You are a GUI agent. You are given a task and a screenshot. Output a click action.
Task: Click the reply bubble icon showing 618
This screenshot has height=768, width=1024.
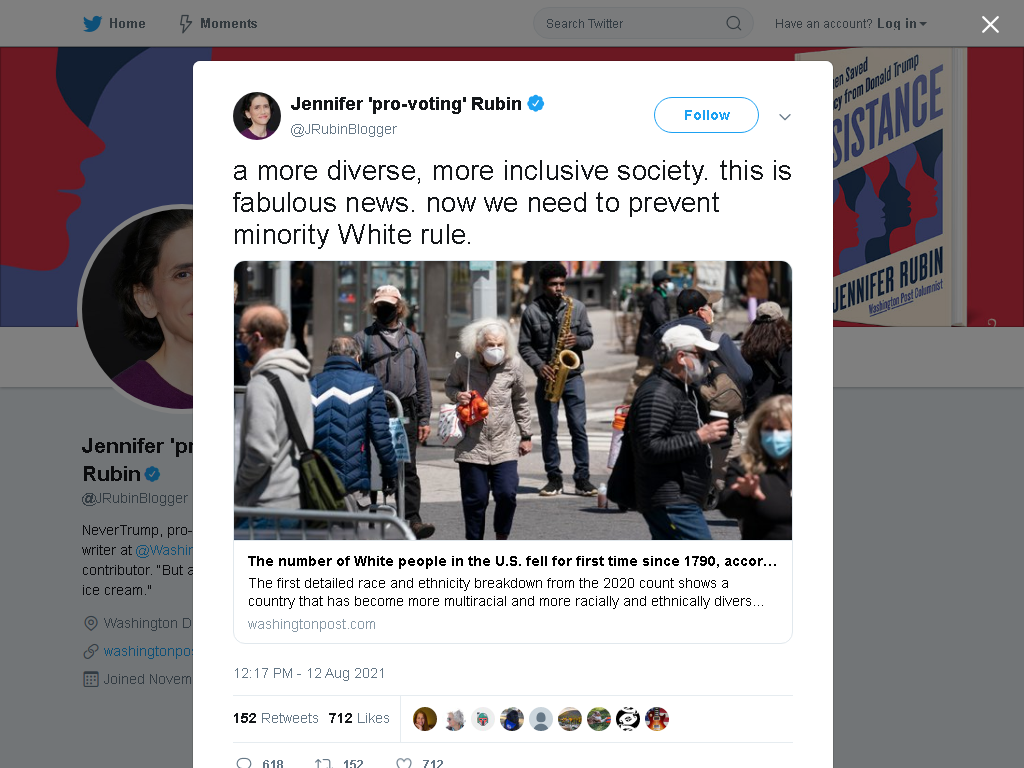pos(244,763)
